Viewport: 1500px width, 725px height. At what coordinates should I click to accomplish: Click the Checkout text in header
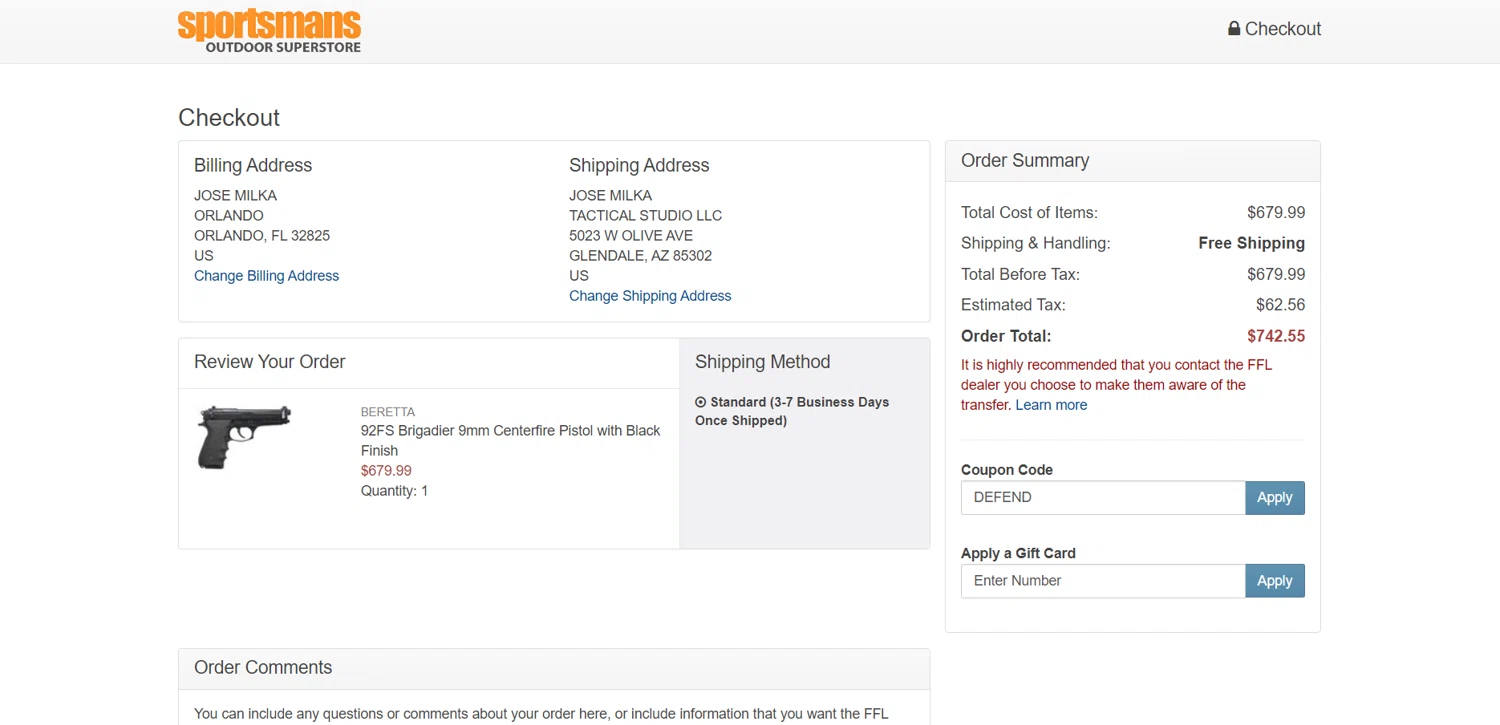1283,29
